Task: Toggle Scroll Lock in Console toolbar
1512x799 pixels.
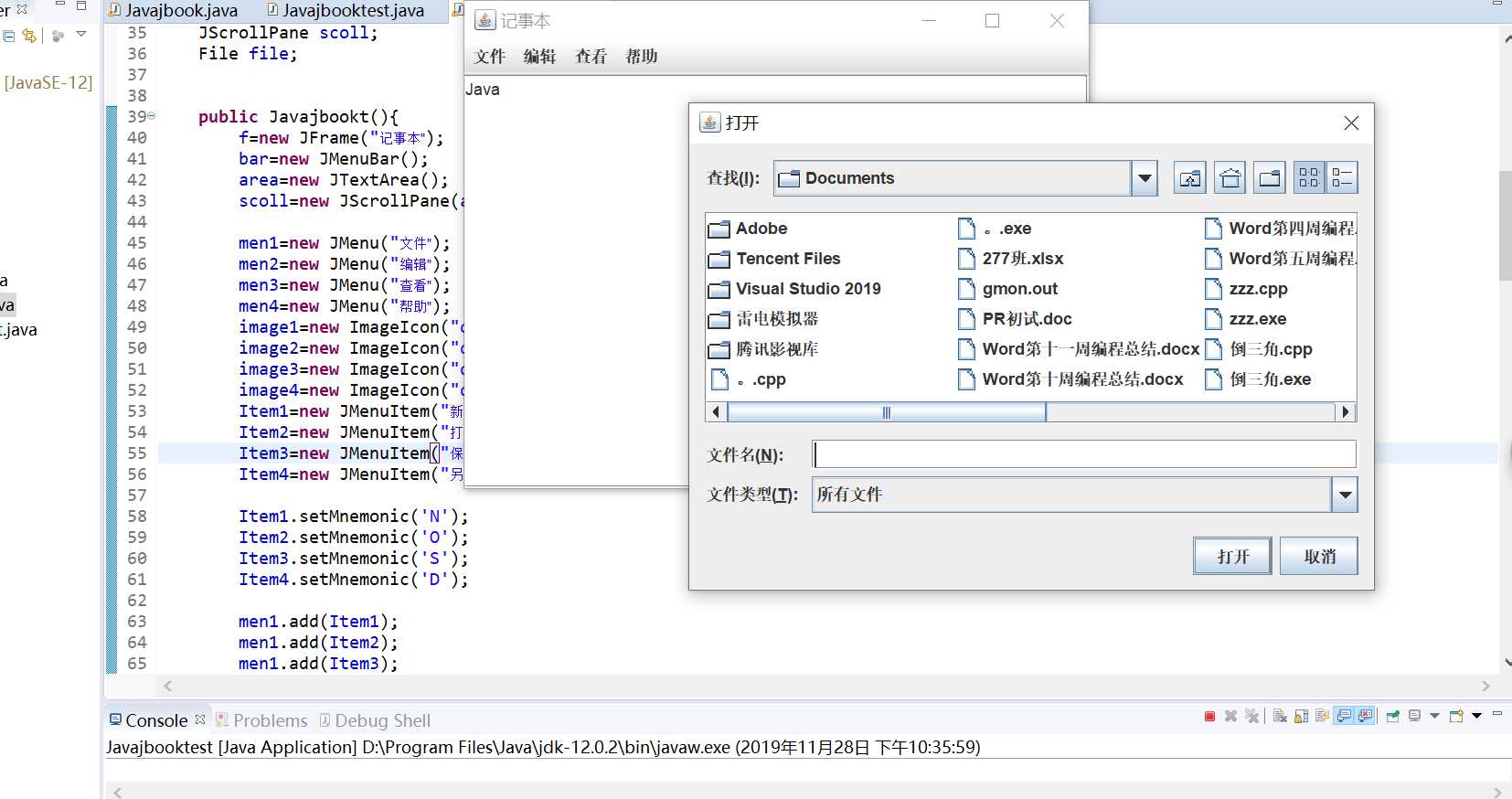Action: 1301,717
